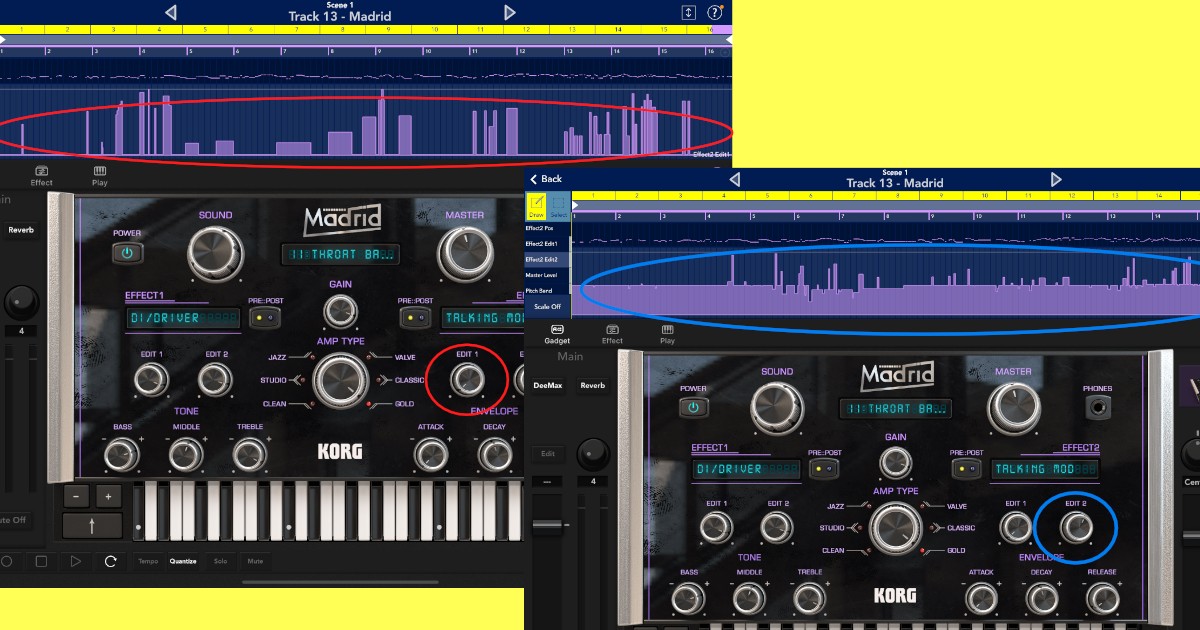This screenshot has width=1200, height=630.
Task: Toggle Mute for the track
Action: click(255, 561)
